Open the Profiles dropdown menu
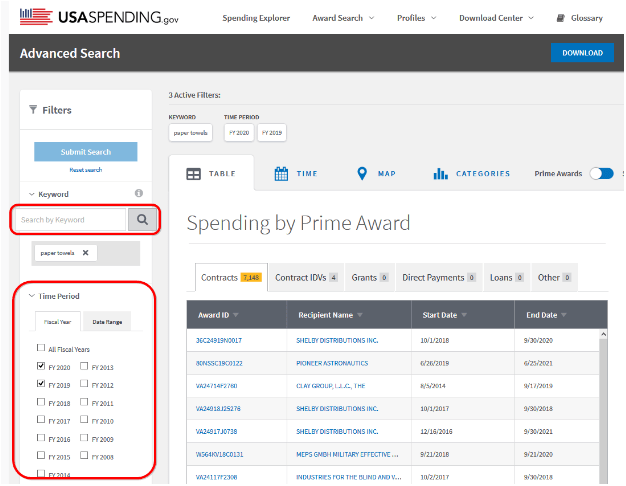Viewport: 626px width, 486px height. (416, 18)
